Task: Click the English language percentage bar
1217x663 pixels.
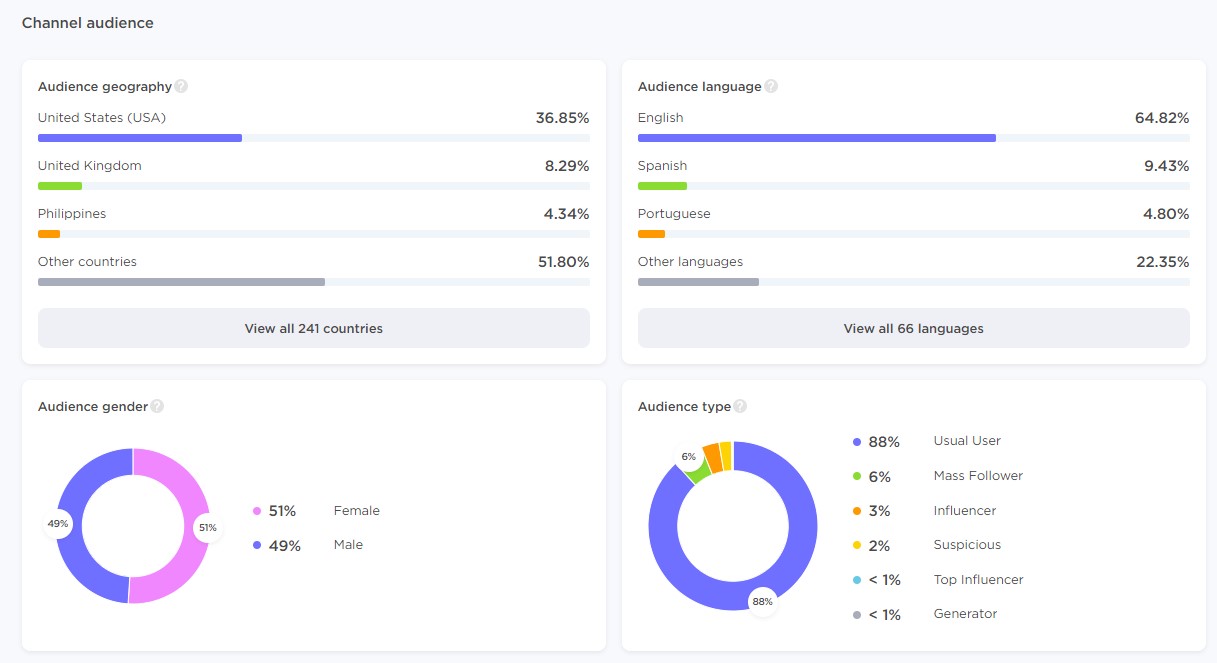Action: click(x=816, y=138)
